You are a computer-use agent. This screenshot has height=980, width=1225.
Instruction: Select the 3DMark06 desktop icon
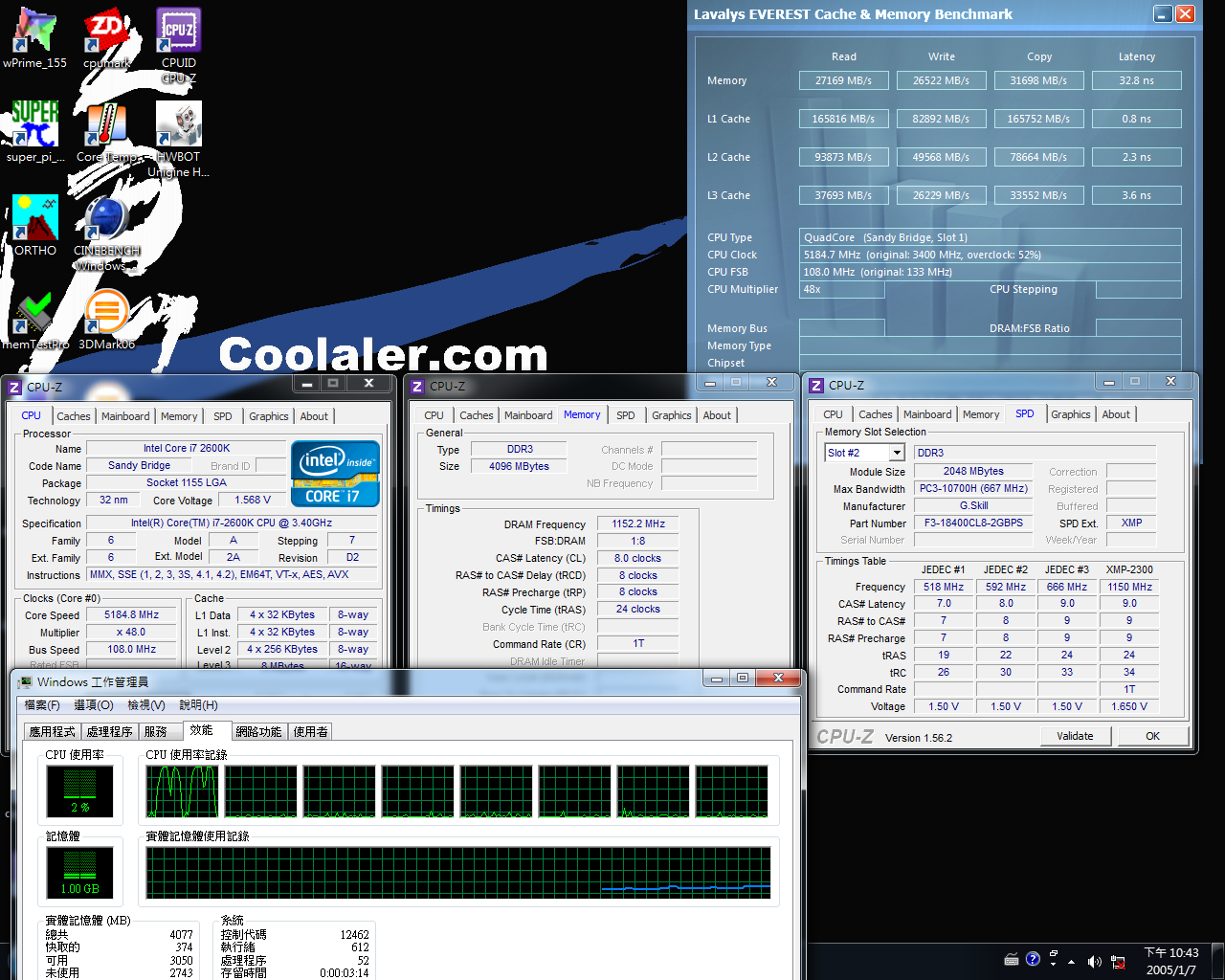pyautogui.click(x=106, y=320)
